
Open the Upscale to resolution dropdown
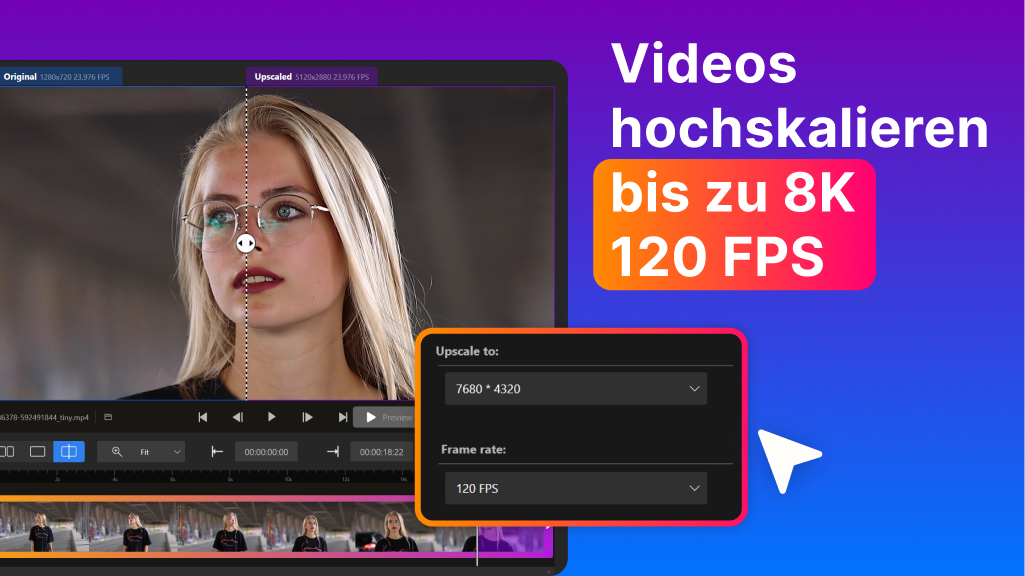(575, 388)
